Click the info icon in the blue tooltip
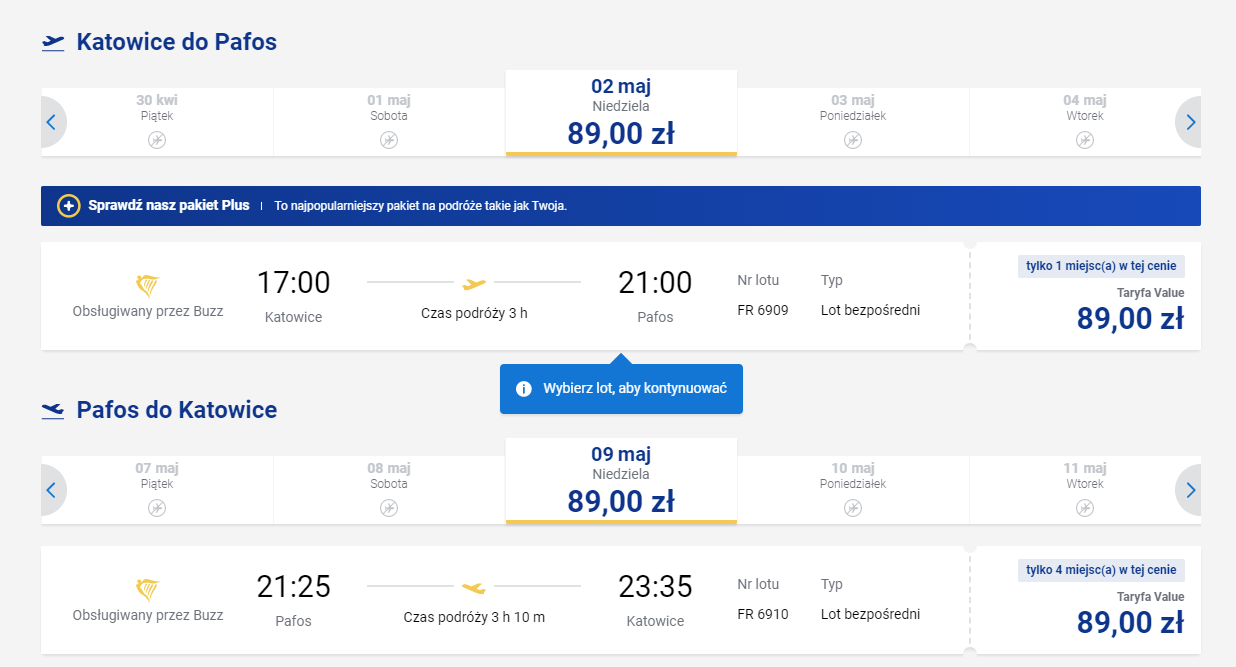The image size is (1236, 667). tap(523, 389)
